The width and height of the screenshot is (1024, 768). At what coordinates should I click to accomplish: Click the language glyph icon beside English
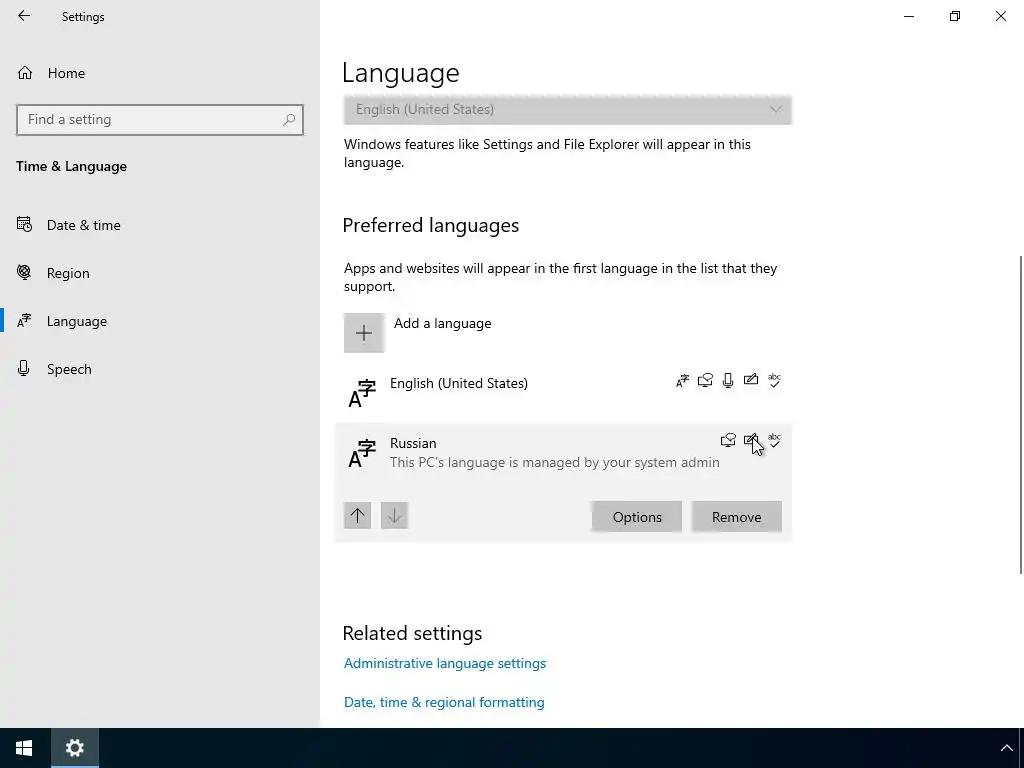(362, 393)
